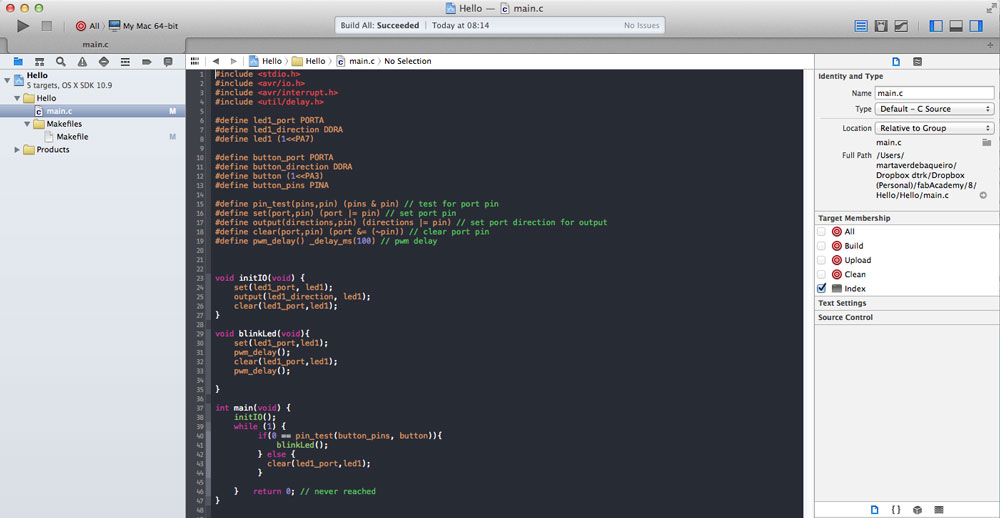Show the File inspector

(x=896, y=62)
